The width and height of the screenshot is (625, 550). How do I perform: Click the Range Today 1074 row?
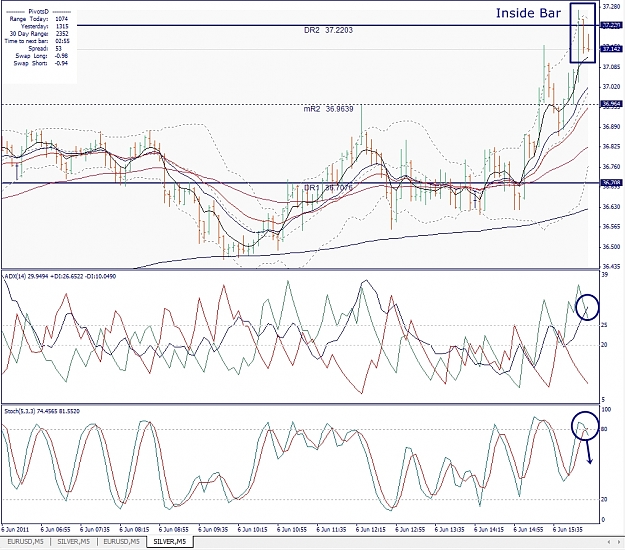pyautogui.click(x=39, y=19)
